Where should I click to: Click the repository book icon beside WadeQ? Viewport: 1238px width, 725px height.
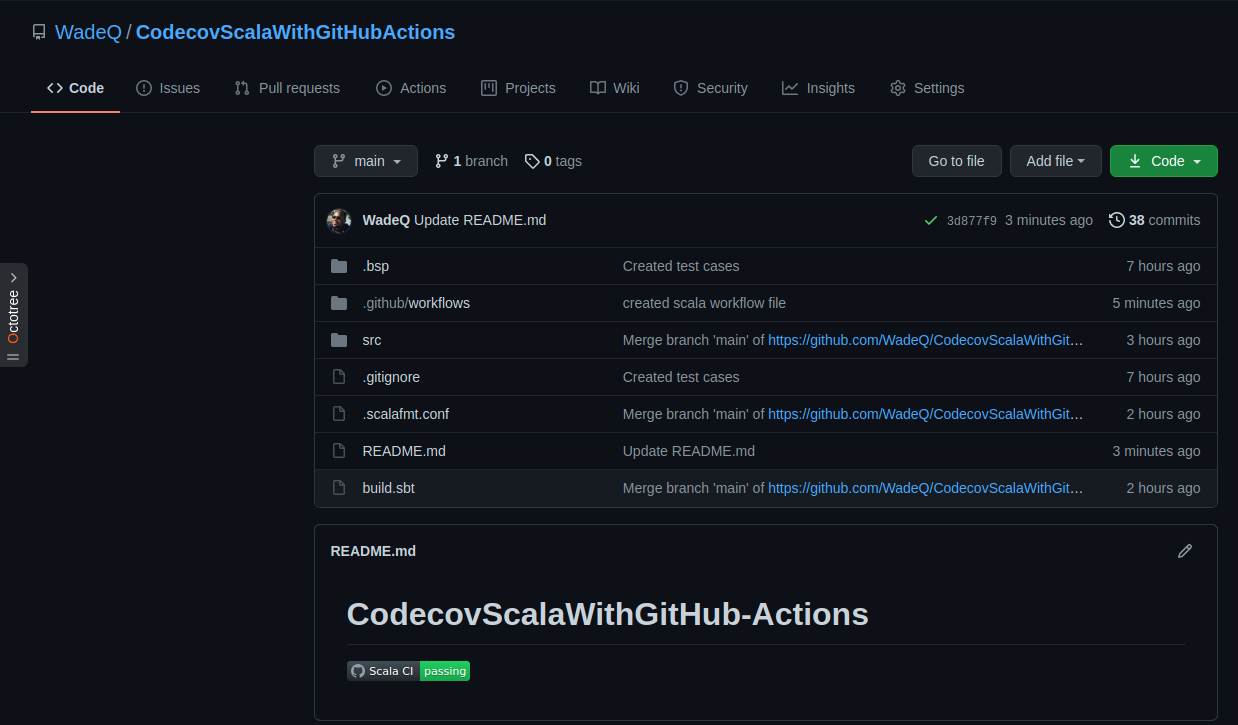pos(39,32)
